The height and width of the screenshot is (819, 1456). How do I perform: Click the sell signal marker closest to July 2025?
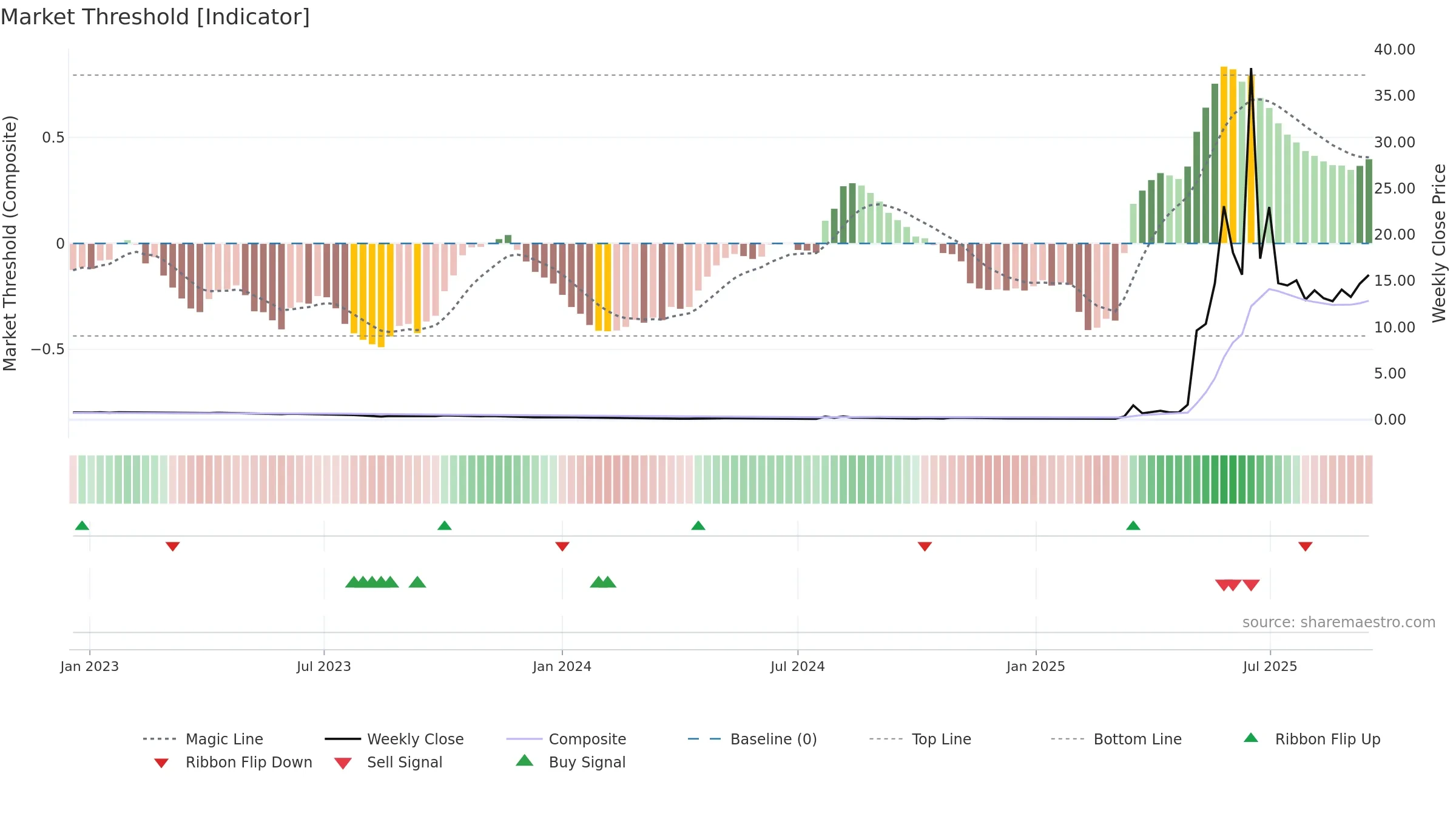coord(1251,585)
